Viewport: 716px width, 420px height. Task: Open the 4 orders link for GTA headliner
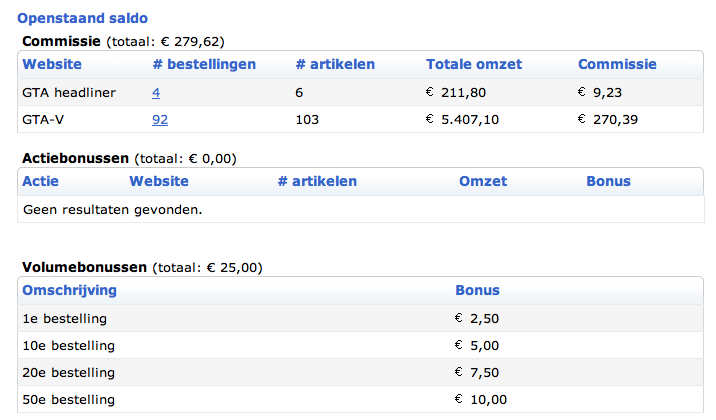156,93
